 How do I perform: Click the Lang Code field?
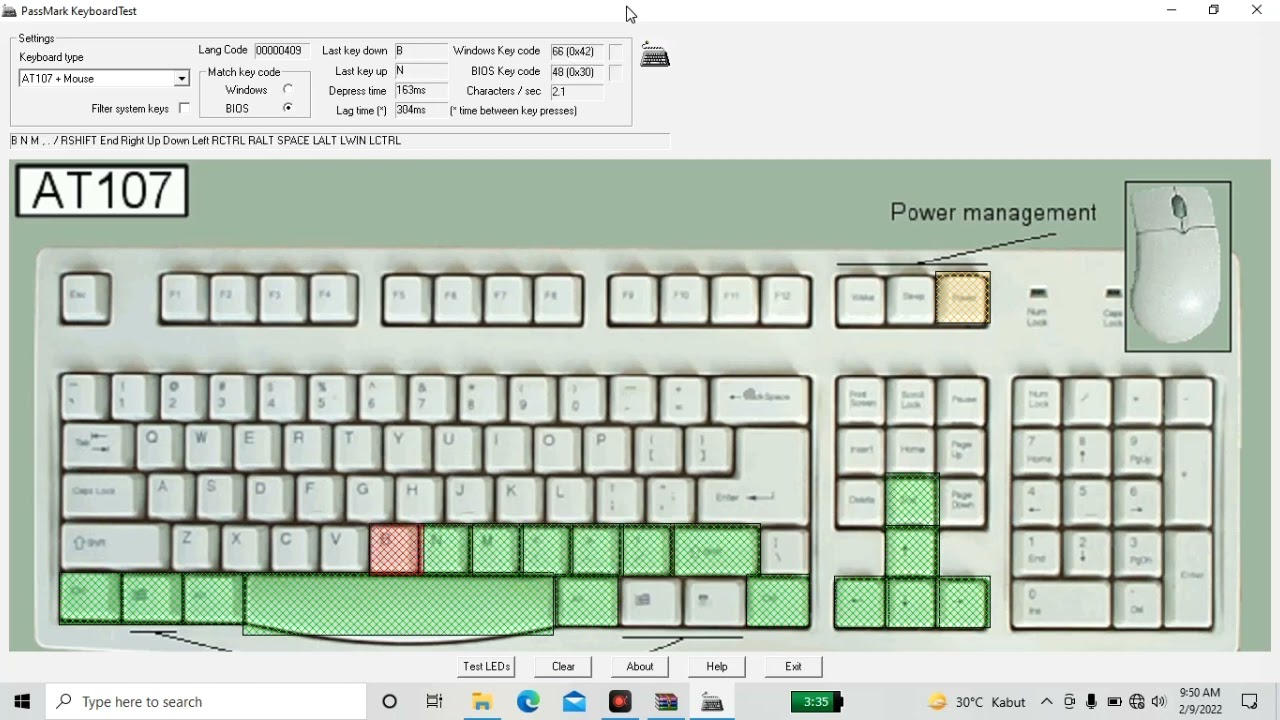282,50
